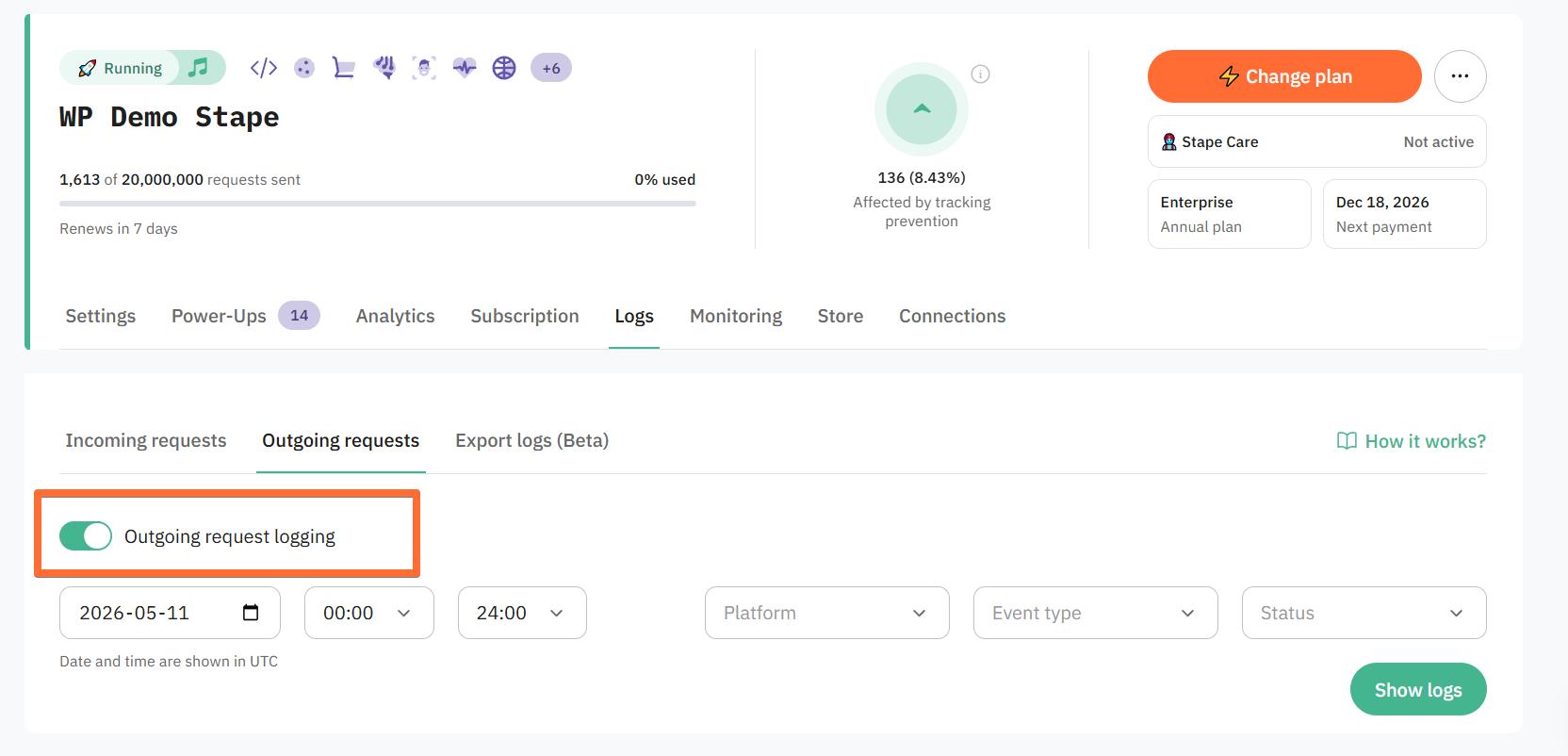
Task: Click the face scan power-up icon
Action: click(x=424, y=68)
